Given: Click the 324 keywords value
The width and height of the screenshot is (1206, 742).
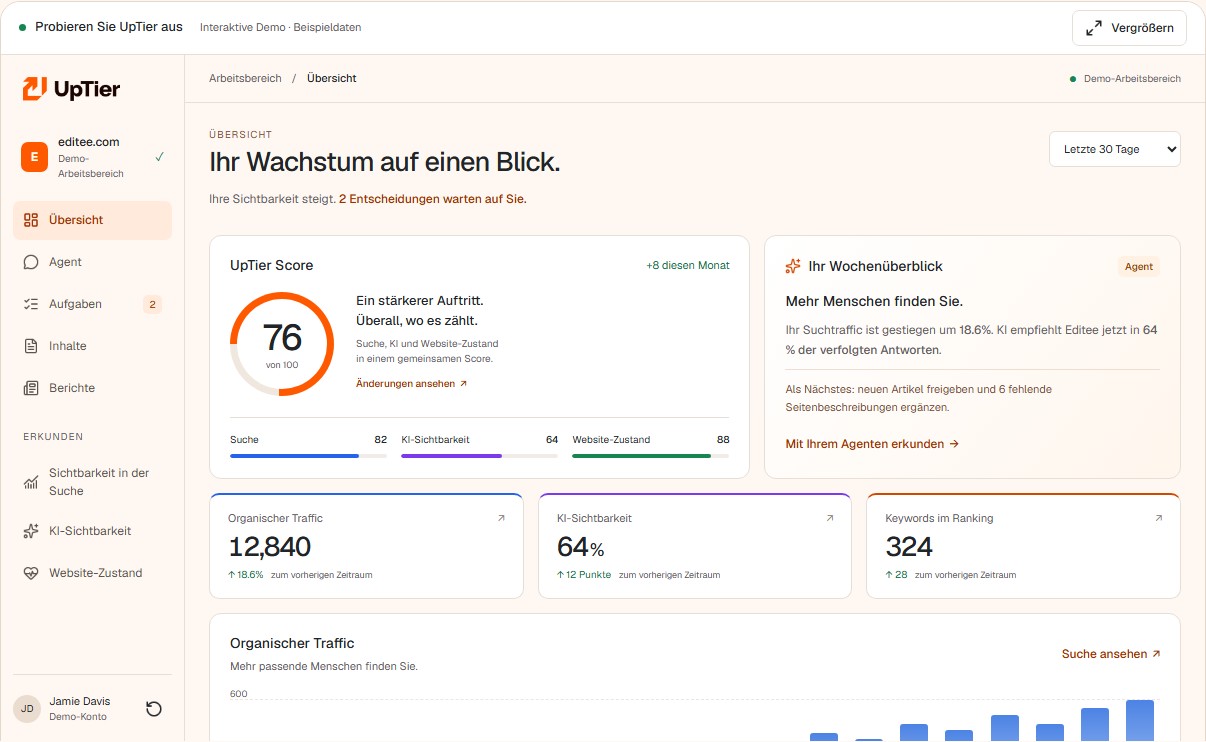Looking at the screenshot, I should click(x=909, y=547).
